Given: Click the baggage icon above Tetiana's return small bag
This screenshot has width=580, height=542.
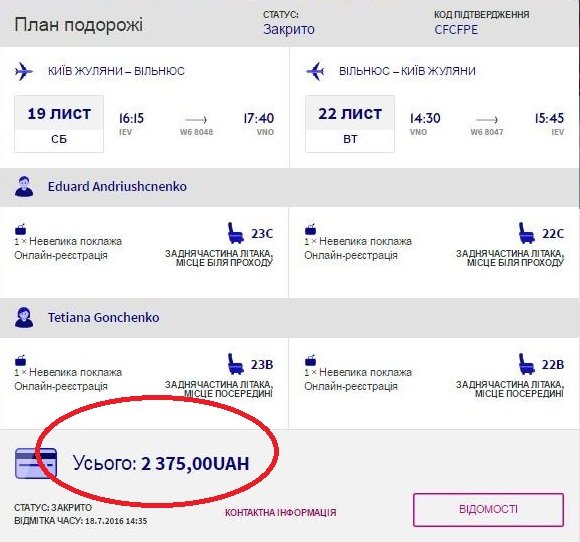Looking at the screenshot, I should click(310, 360).
